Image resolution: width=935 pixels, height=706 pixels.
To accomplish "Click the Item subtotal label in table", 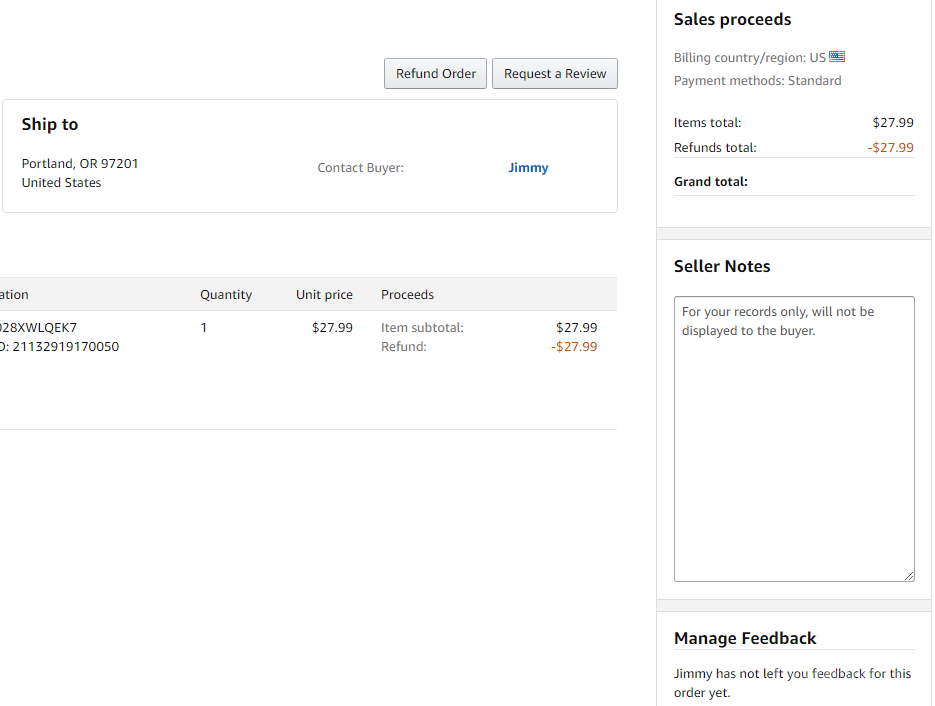I will [422, 328].
